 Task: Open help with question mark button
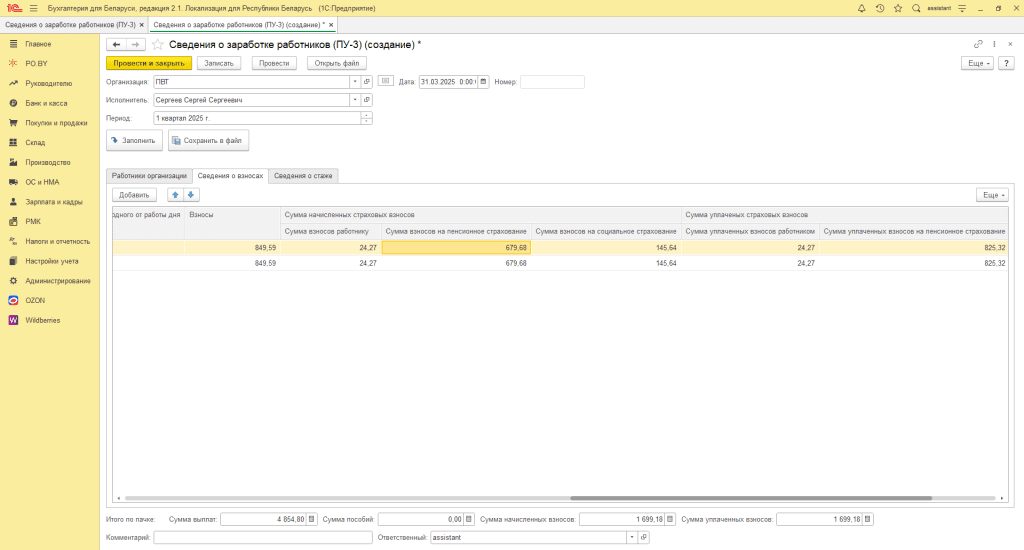tap(1006, 63)
